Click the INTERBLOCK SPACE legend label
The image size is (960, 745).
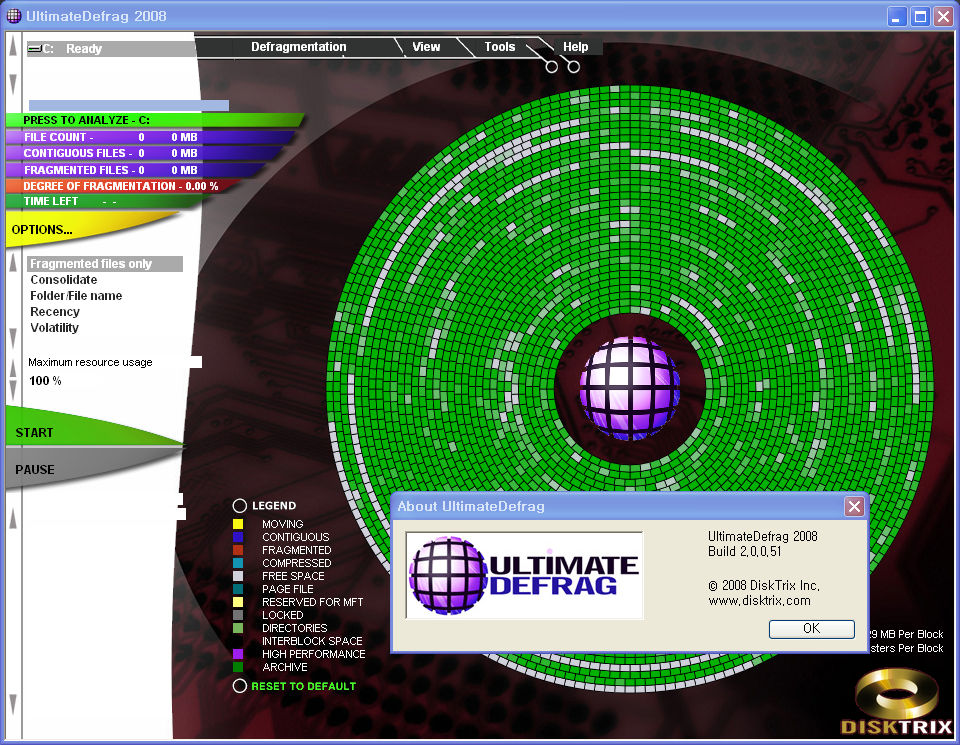312,641
